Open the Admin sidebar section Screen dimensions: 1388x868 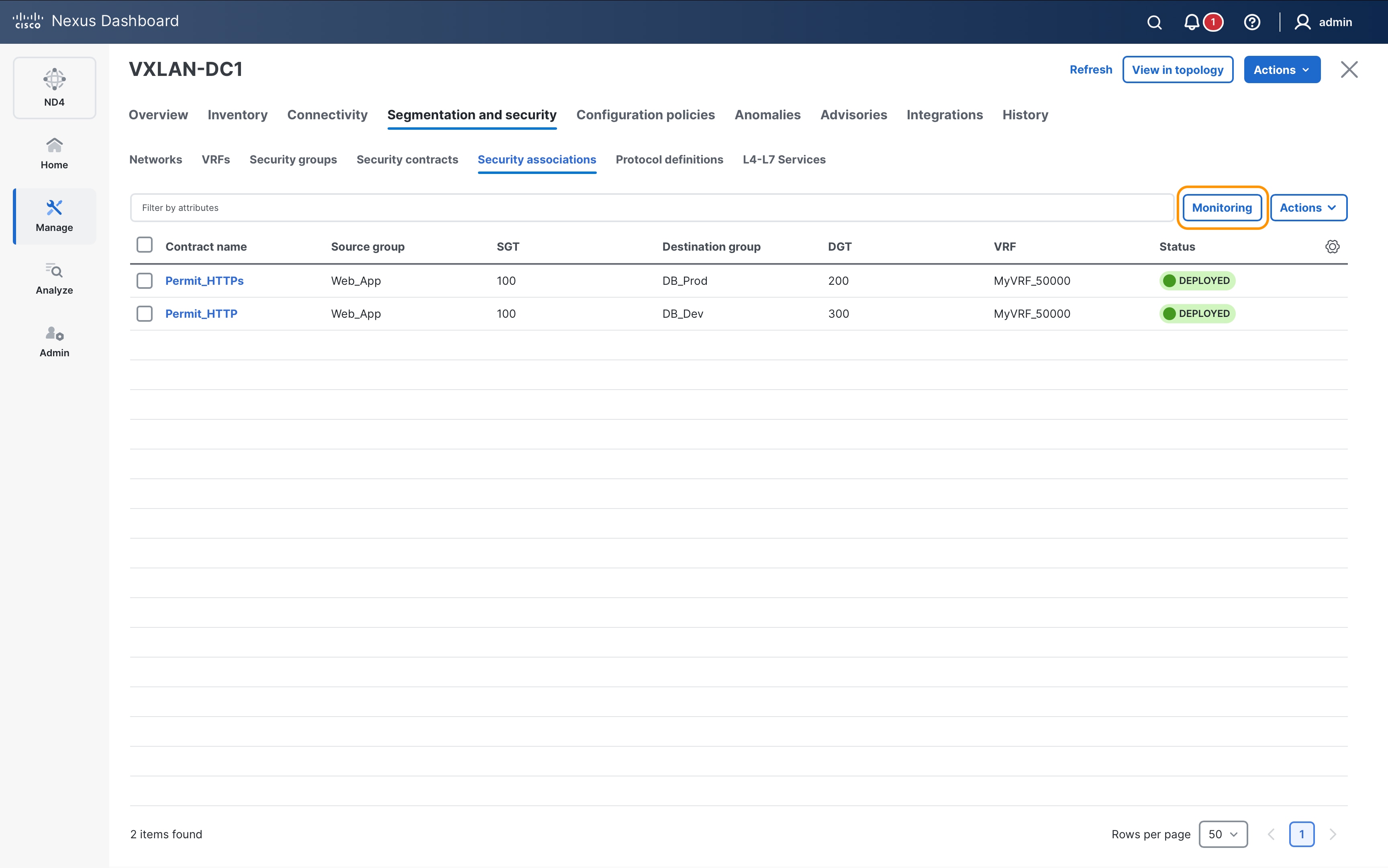55,341
